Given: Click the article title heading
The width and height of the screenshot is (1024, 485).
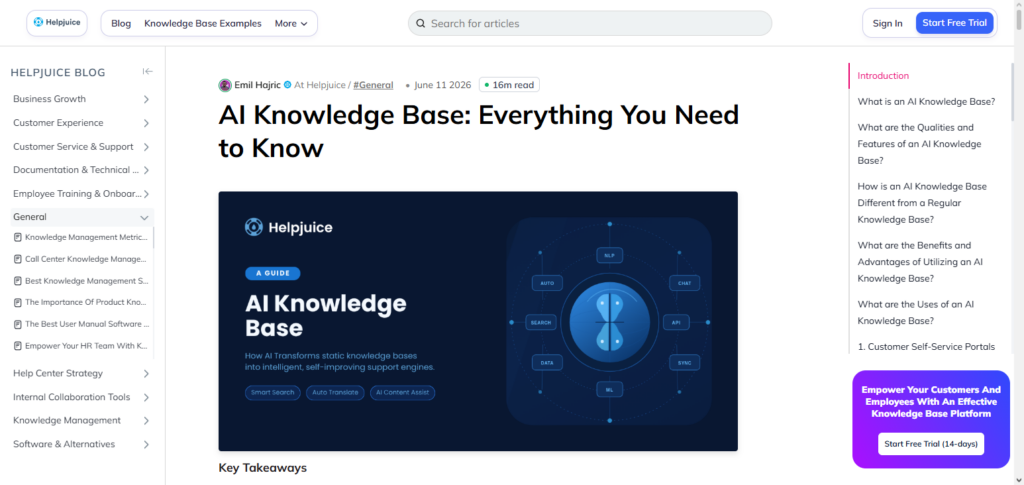Looking at the screenshot, I should [x=479, y=132].
